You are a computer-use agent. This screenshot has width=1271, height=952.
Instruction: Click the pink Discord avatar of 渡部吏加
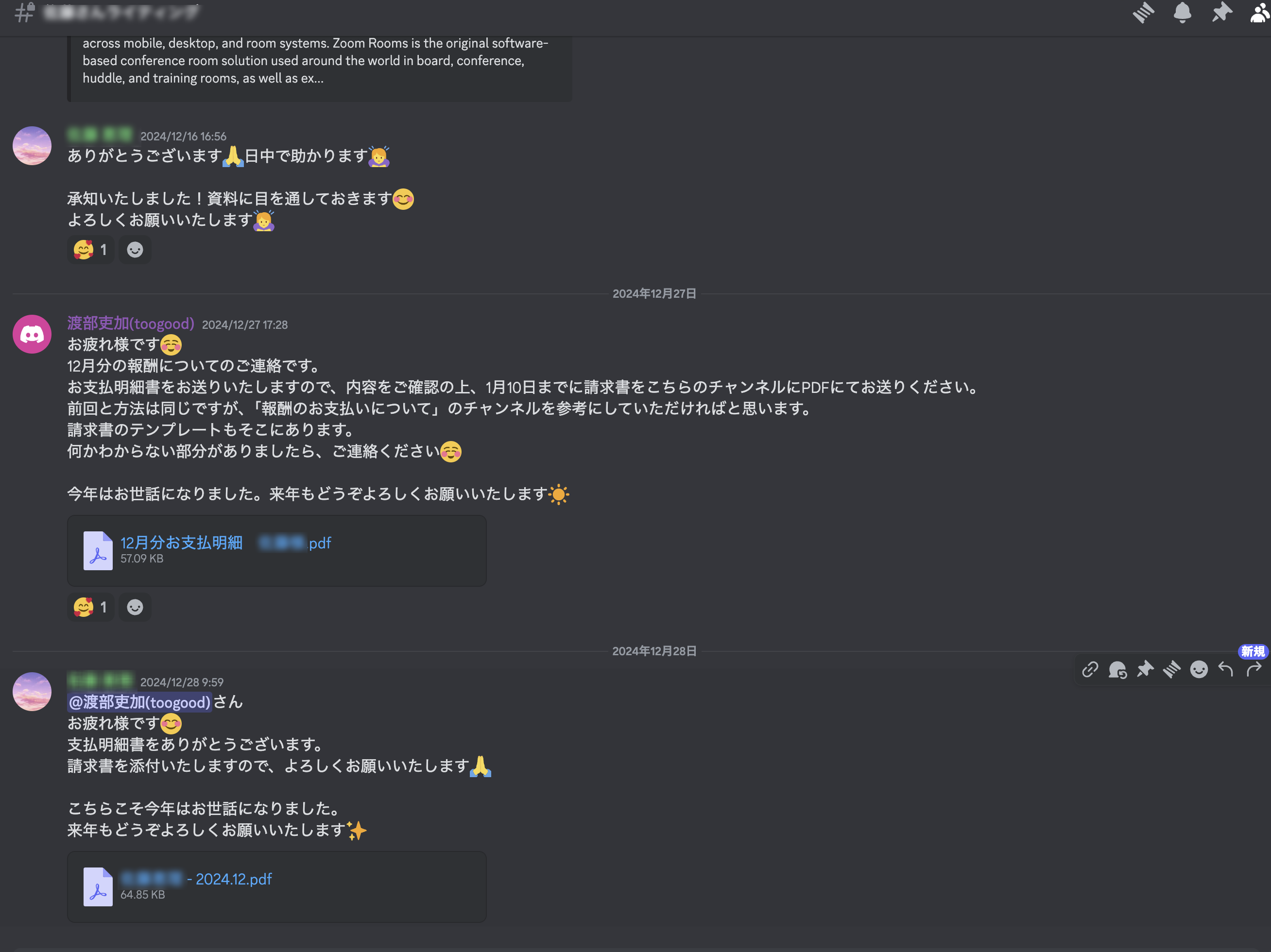pos(32,334)
